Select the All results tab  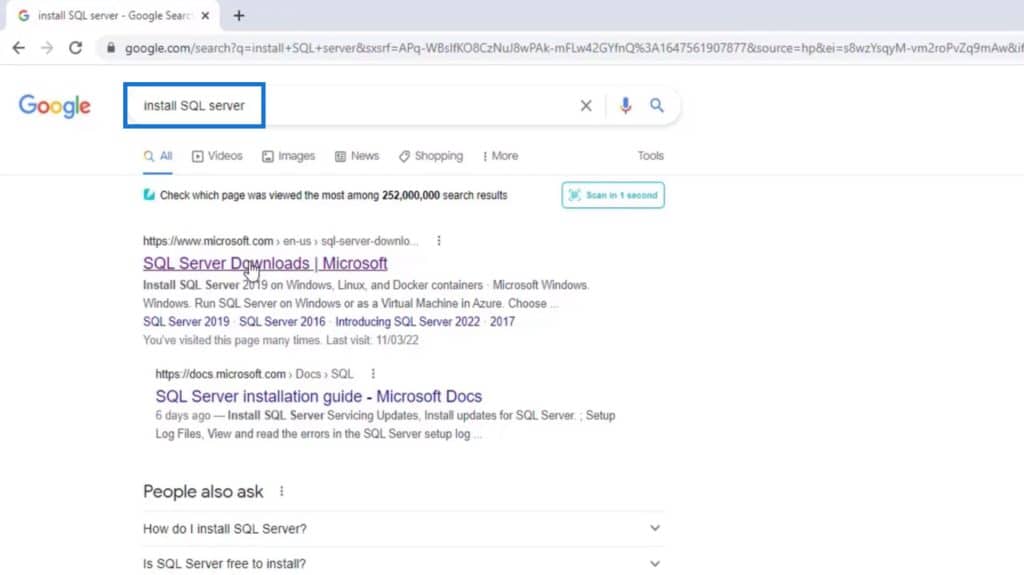[x=158, y=156]
